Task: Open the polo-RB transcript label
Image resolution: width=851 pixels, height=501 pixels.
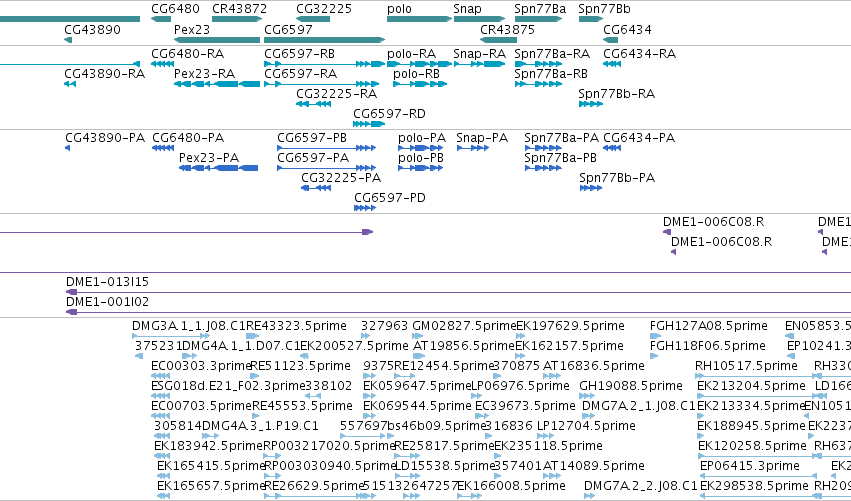Action: click(416, 74)
